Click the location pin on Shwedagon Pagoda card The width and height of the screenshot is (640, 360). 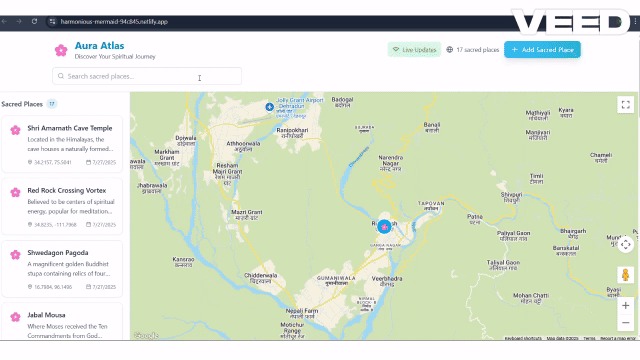30,287
